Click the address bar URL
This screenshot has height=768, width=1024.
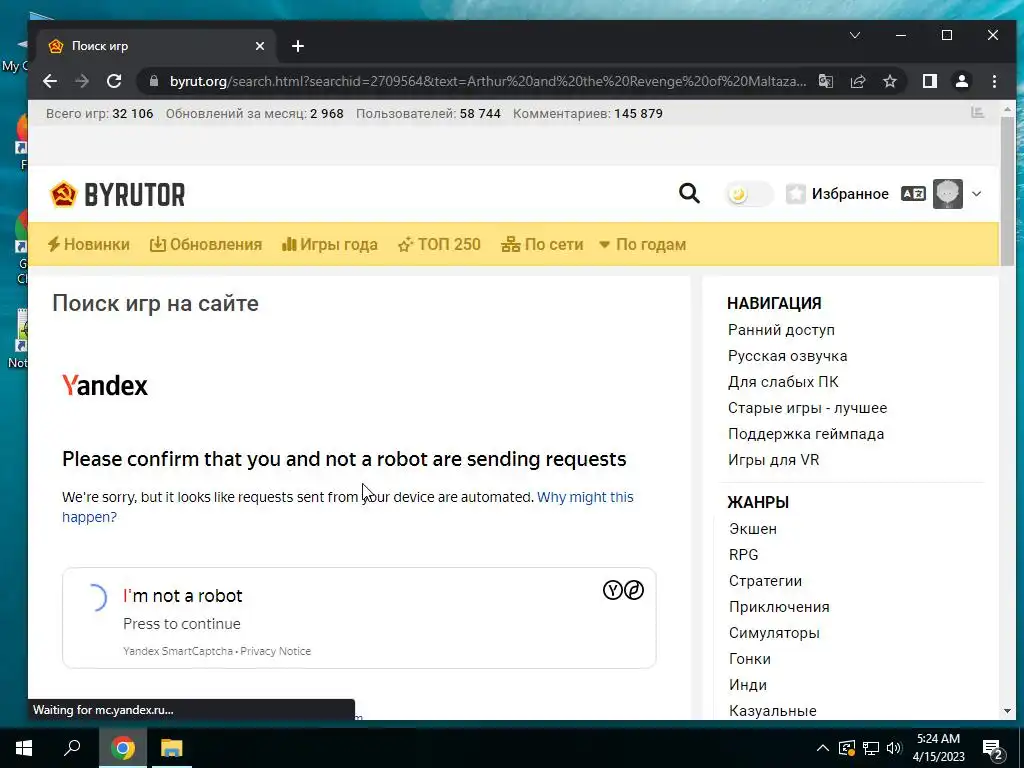point(488,81)
